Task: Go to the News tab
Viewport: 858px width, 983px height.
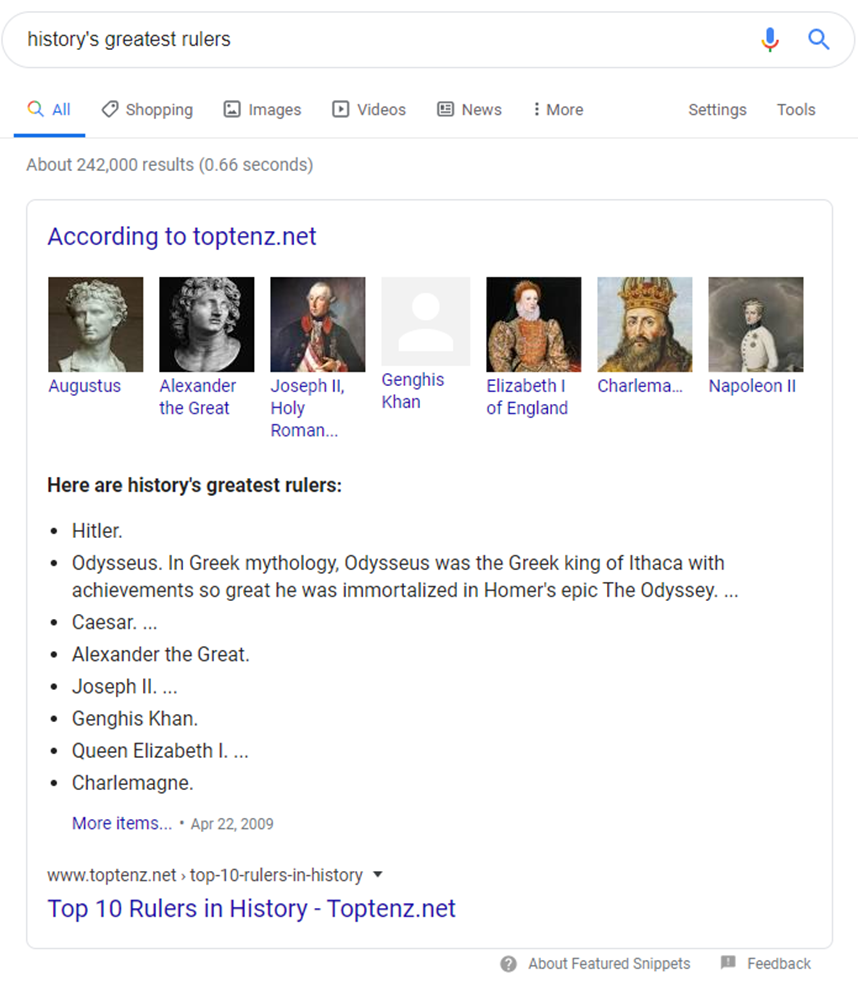Action: point(469,110)
